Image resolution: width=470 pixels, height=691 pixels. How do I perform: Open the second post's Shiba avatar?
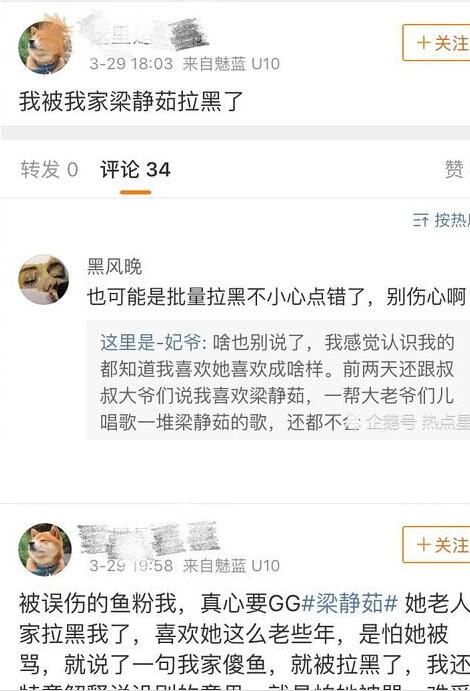pos(44,549)
